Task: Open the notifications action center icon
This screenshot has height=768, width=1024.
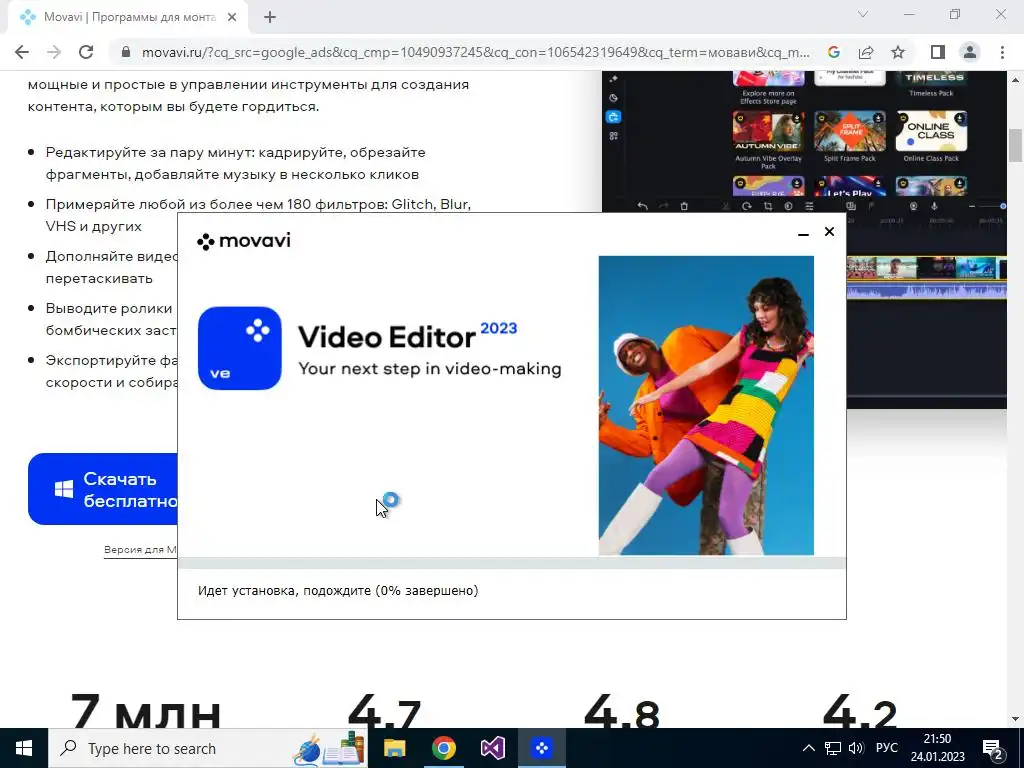Action: click(x=993, y=749)
